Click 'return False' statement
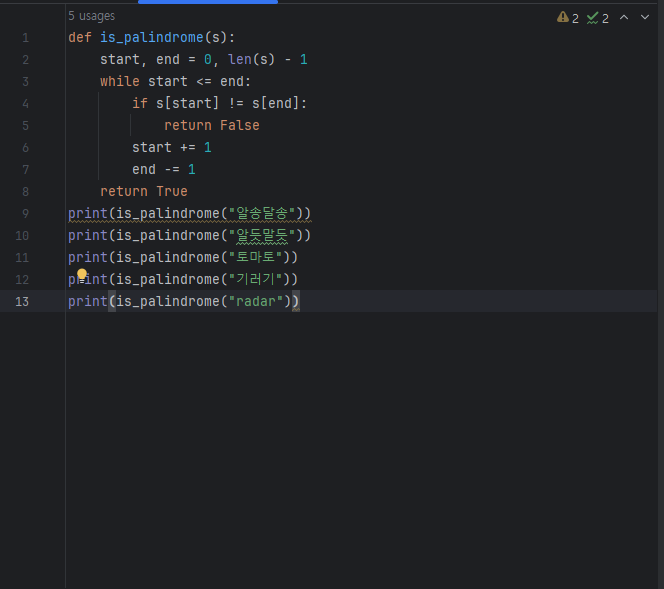 212,125
